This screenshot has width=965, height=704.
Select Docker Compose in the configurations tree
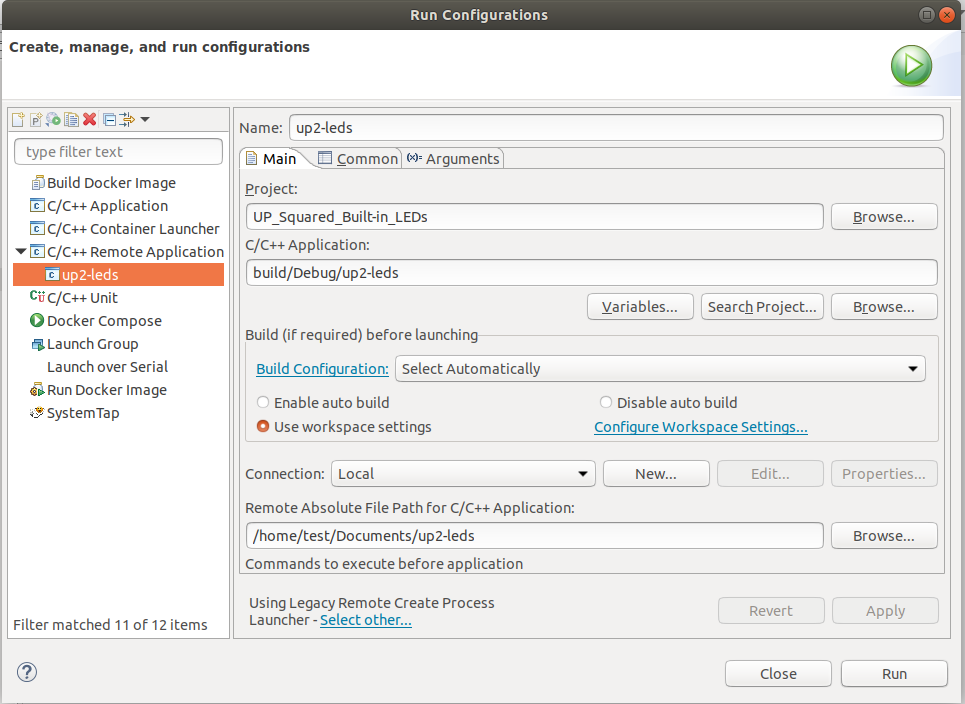104,321
